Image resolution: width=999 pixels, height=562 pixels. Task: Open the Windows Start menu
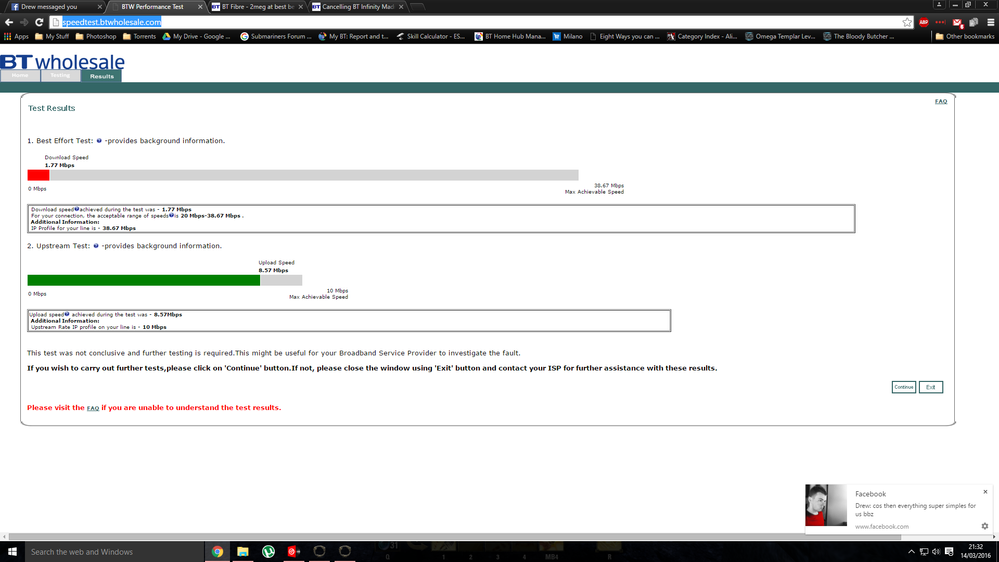pyautogui.click(x=12, y=552)
